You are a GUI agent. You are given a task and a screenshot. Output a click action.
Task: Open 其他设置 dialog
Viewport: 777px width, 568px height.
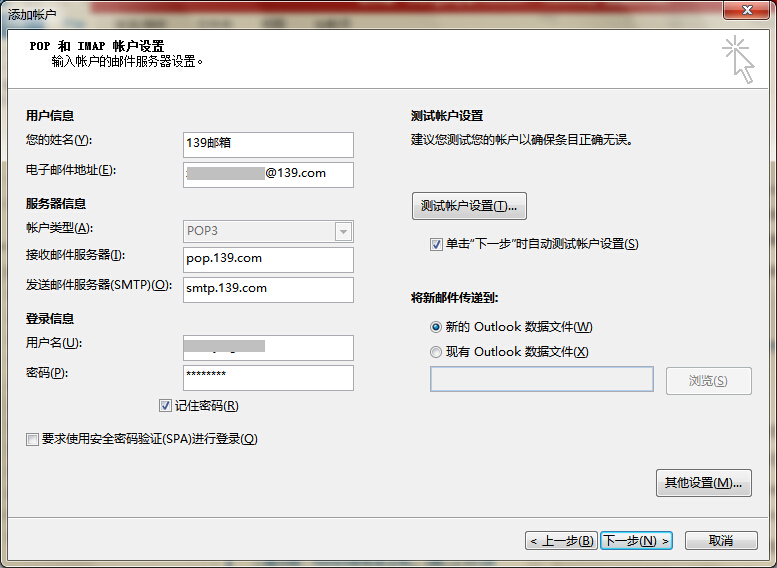703,483
